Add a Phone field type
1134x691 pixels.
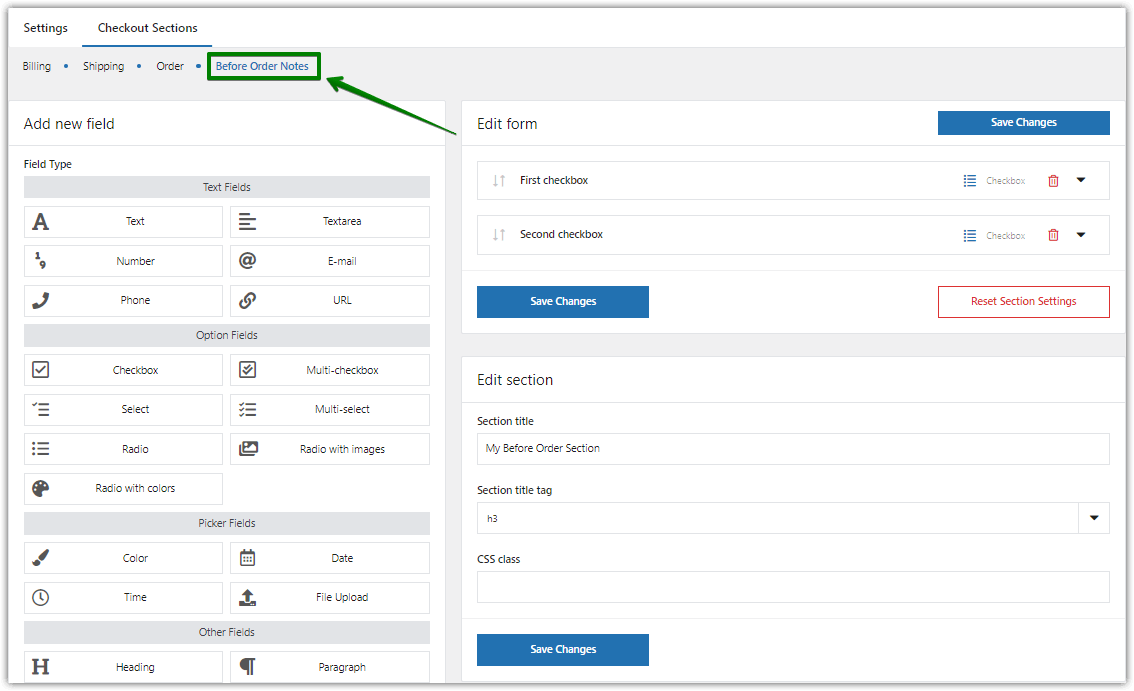123,300
